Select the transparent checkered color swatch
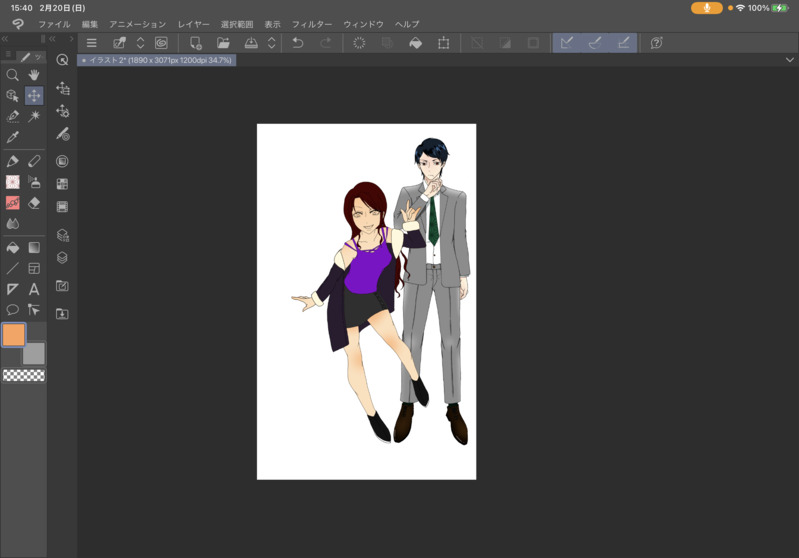The image size is (799, 558). click(x=23, y=376)
